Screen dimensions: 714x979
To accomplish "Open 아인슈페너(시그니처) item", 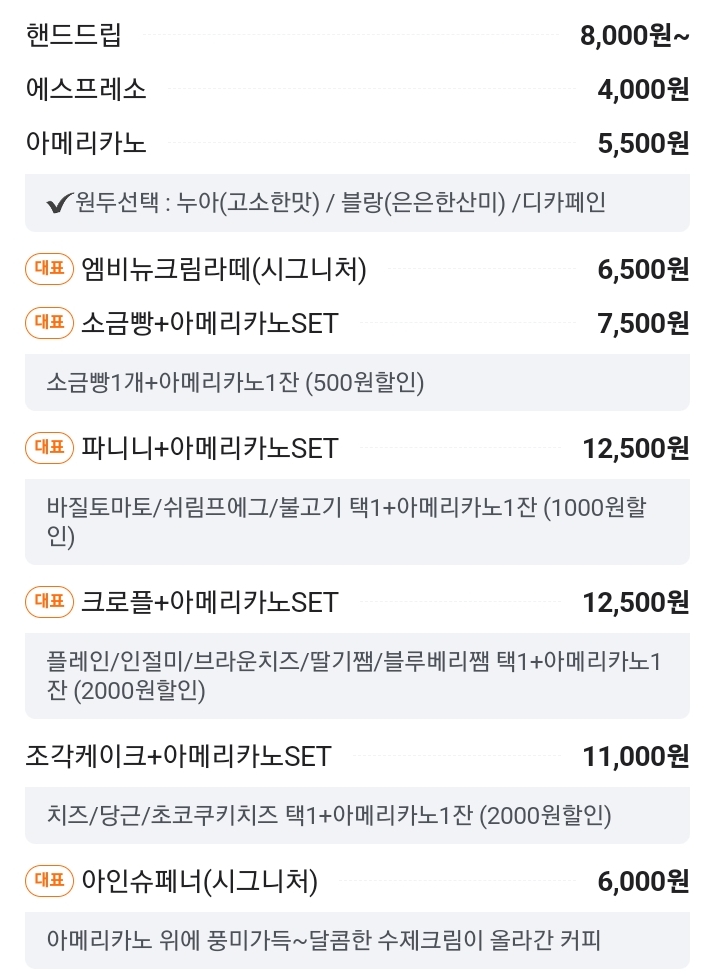I will pos(357,880).
